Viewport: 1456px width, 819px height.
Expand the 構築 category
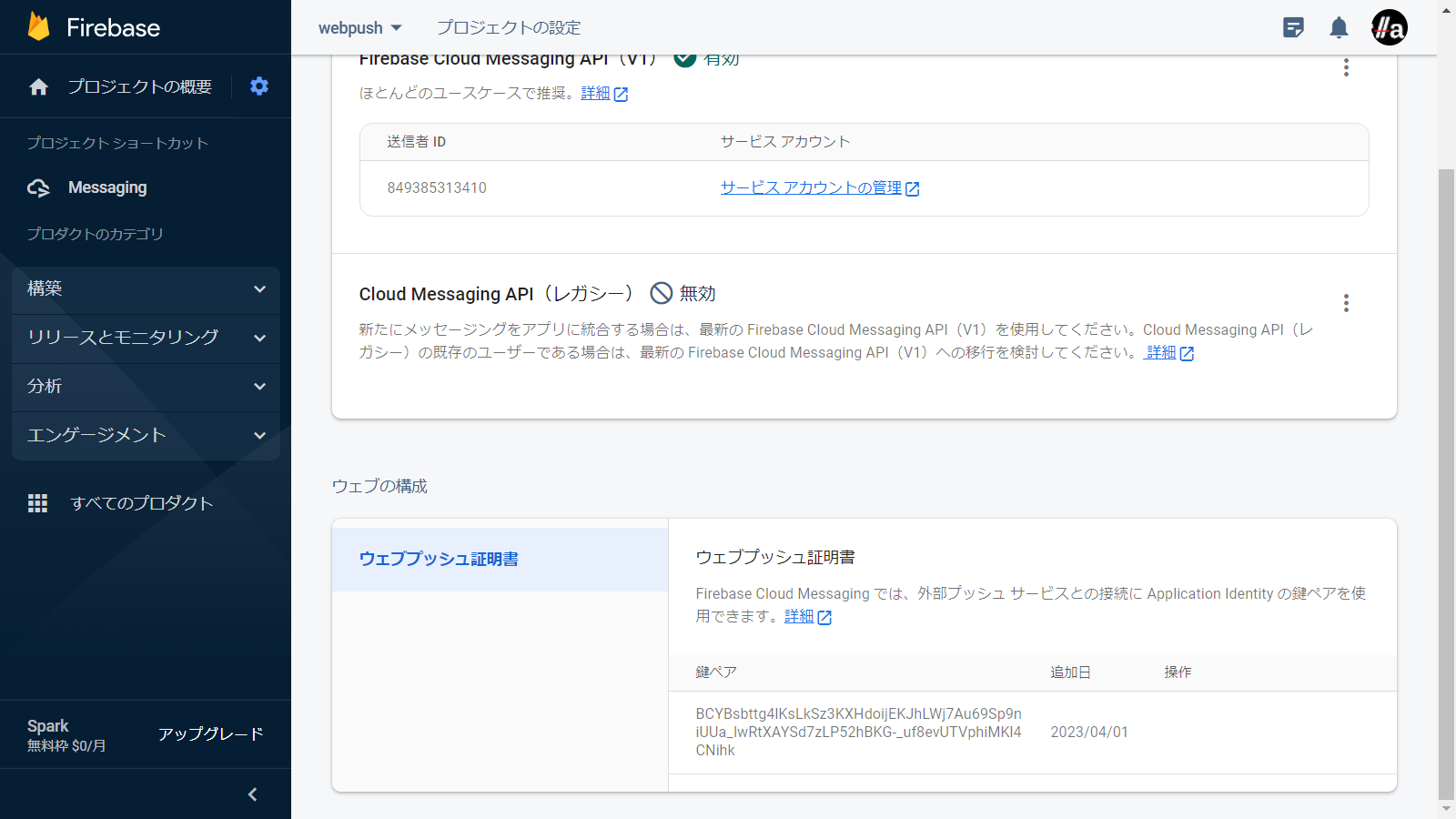pyautogui.click(x=146, y=289)
